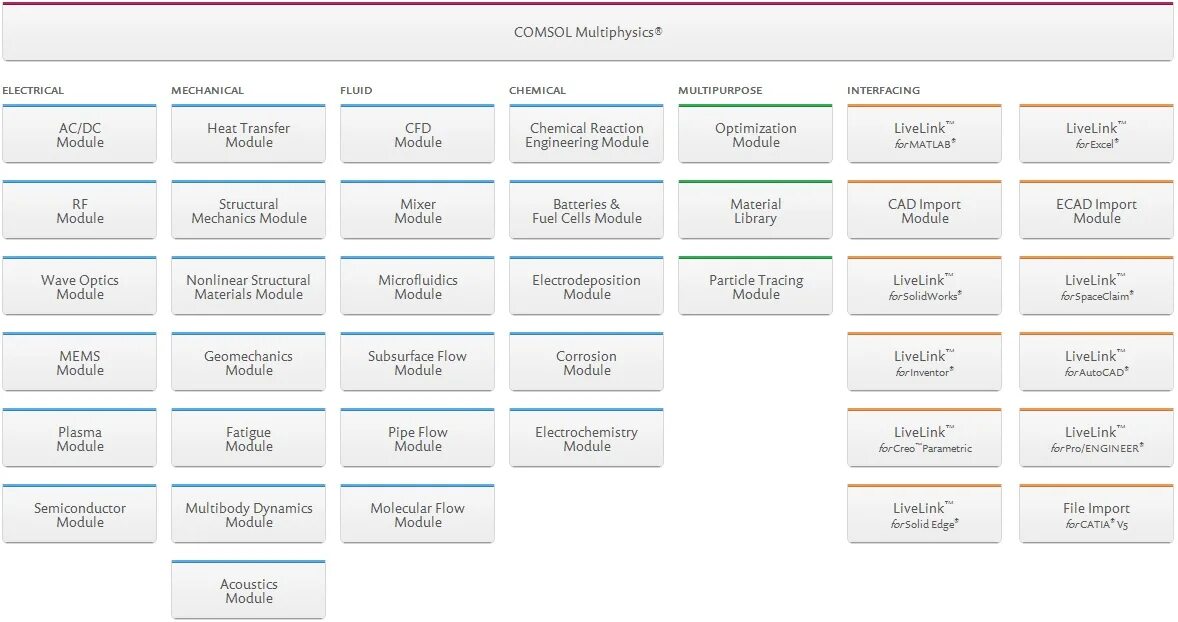The image size is (1178, 622).
Task: Open the Acoustics Module
Action: pyautogui.click(x=249, y=589)
